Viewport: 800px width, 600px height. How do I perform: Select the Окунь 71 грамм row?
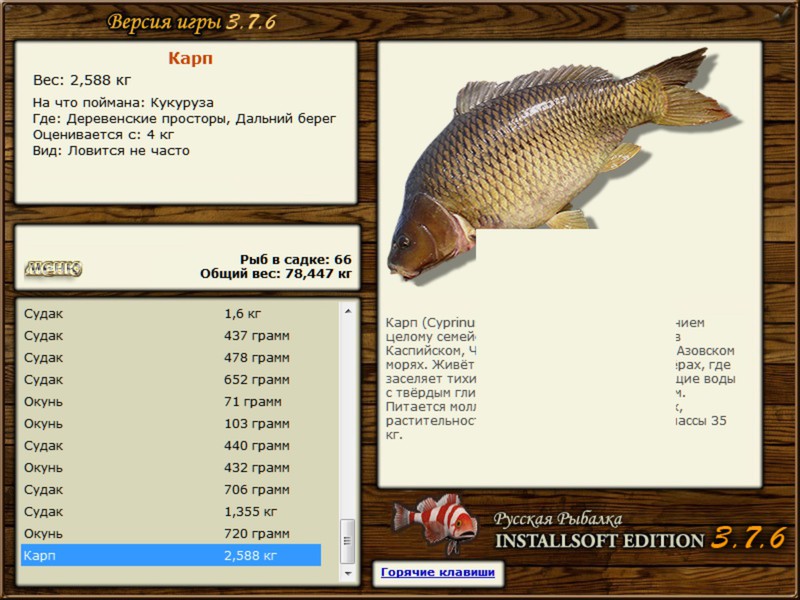point(171,402)
